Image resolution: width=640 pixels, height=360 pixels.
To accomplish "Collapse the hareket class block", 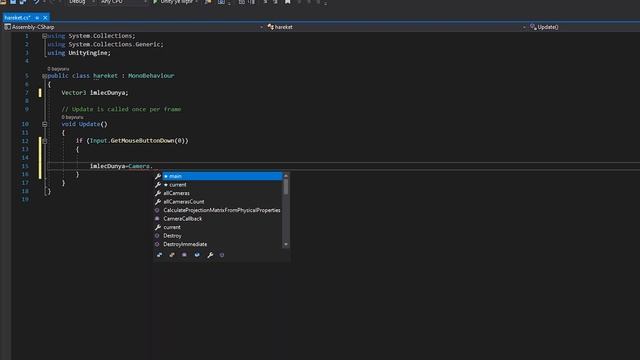I will (44, 76).
